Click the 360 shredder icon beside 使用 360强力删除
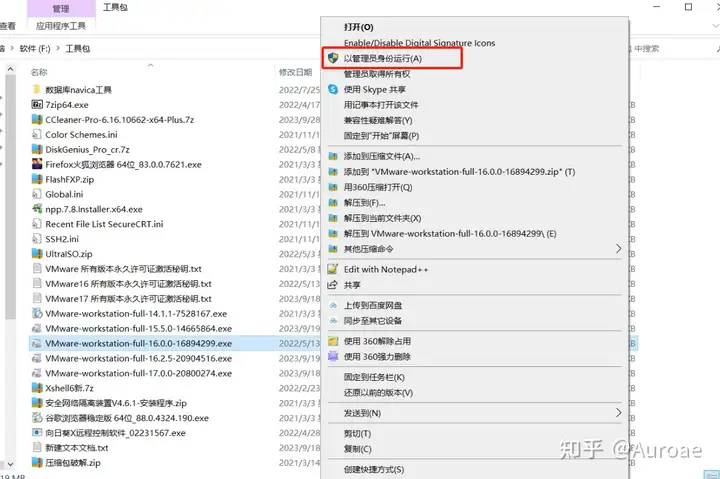Screen dimensions: 720x479 [x=333, y=356]
